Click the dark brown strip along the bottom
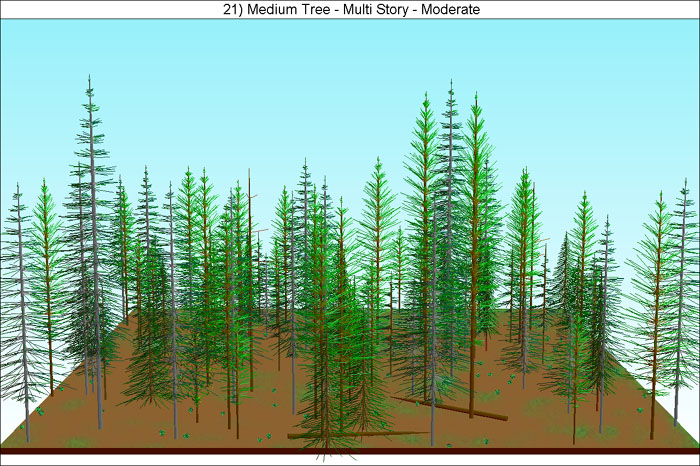This screenshot has height=466, width=700. (350, 452)
